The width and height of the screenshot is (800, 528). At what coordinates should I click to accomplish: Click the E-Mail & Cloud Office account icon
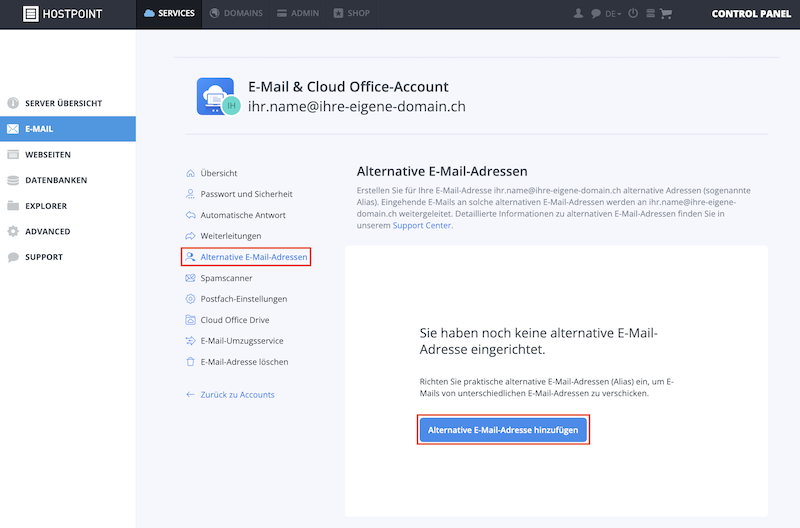[x=218, y=96]
